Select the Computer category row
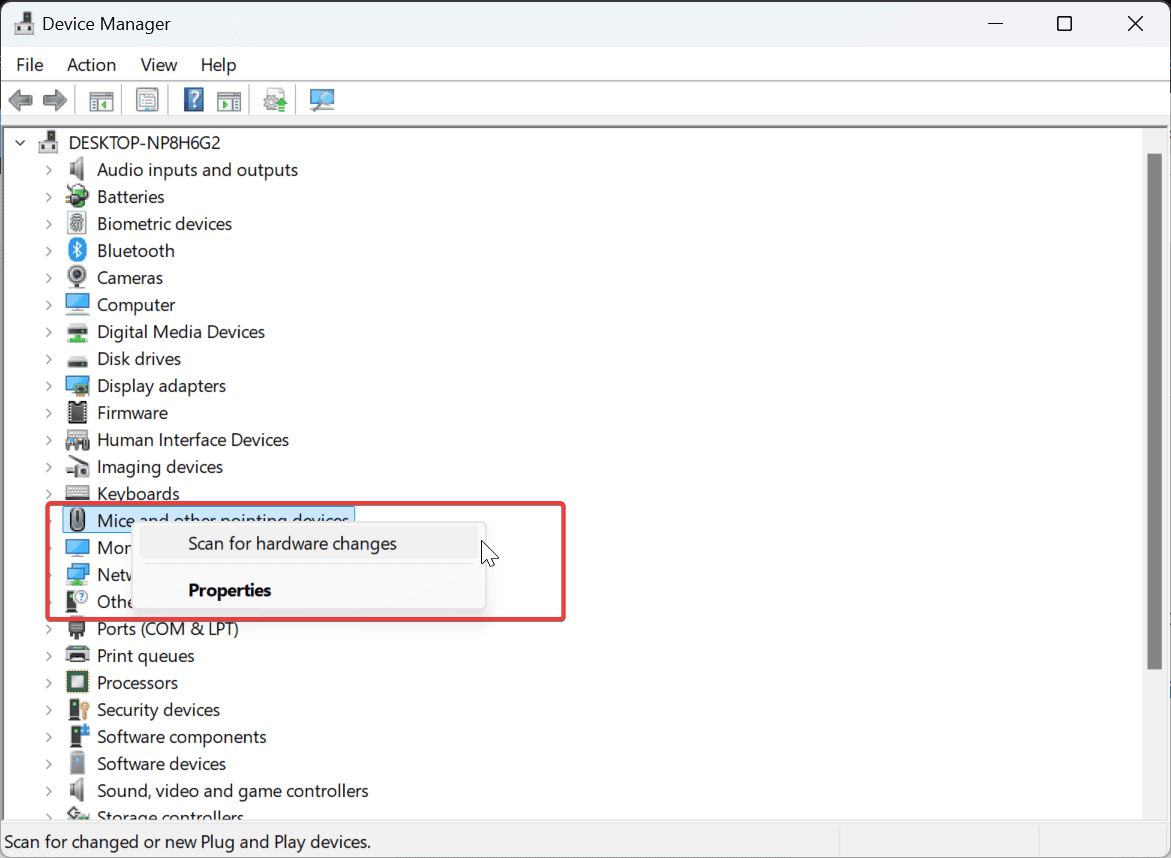The image size is (1171, 858). pos(136,305)
